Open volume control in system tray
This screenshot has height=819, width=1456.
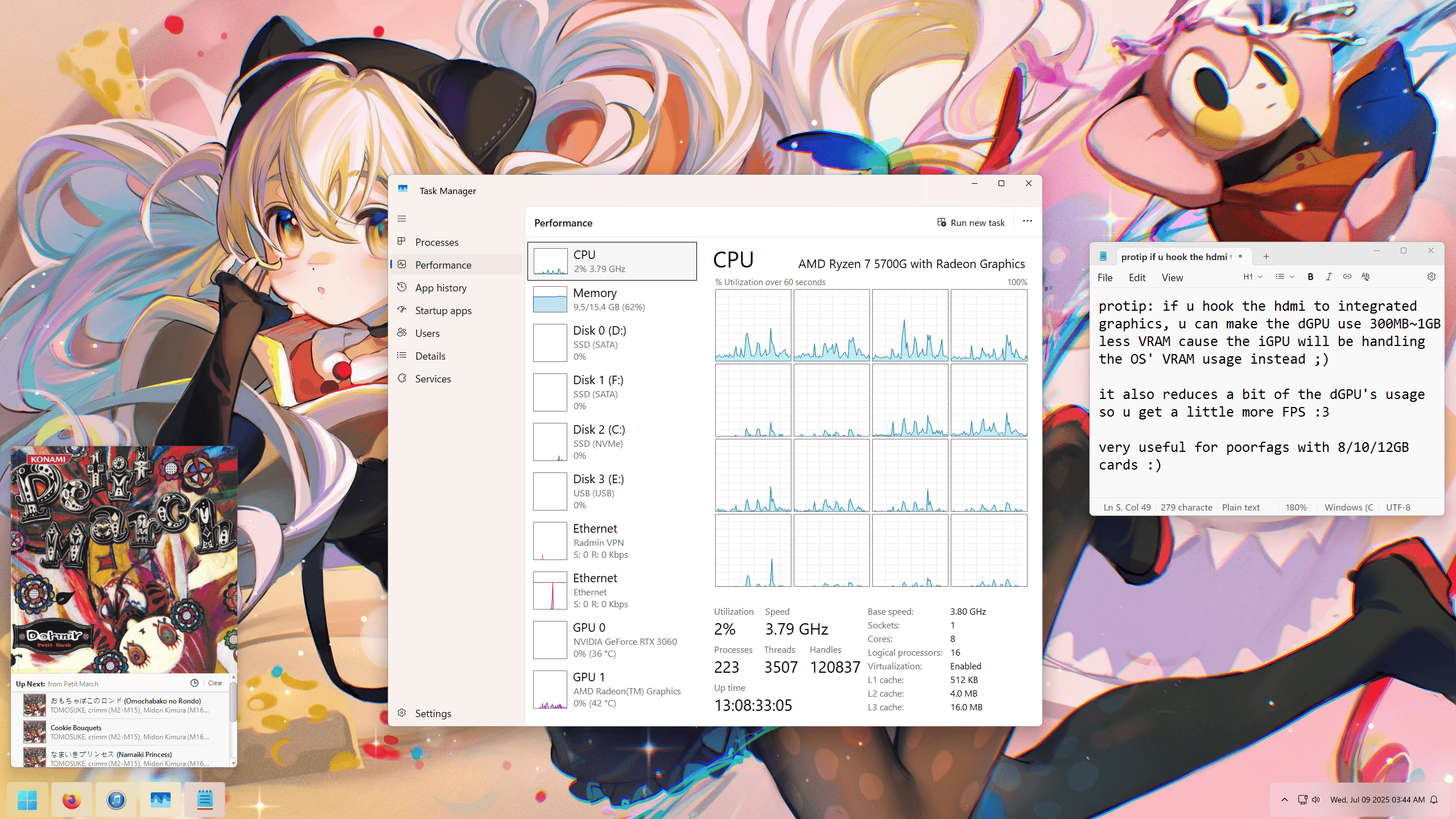1315,800
